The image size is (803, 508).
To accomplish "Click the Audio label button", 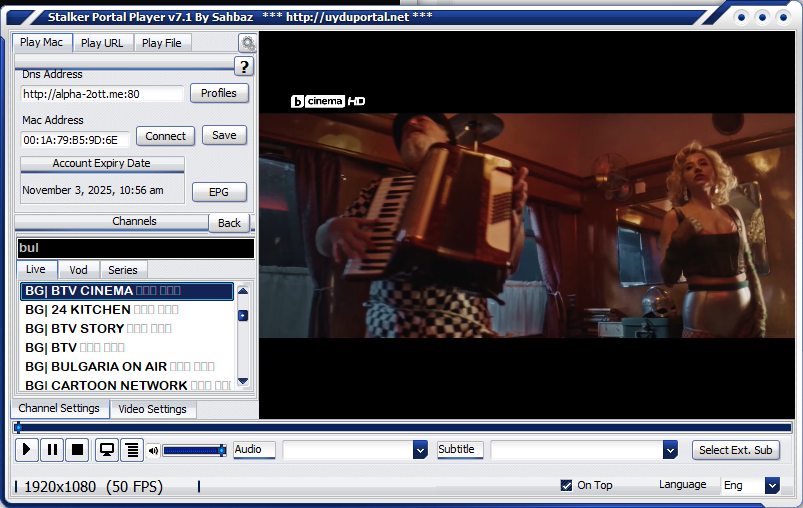I will 254,450.
